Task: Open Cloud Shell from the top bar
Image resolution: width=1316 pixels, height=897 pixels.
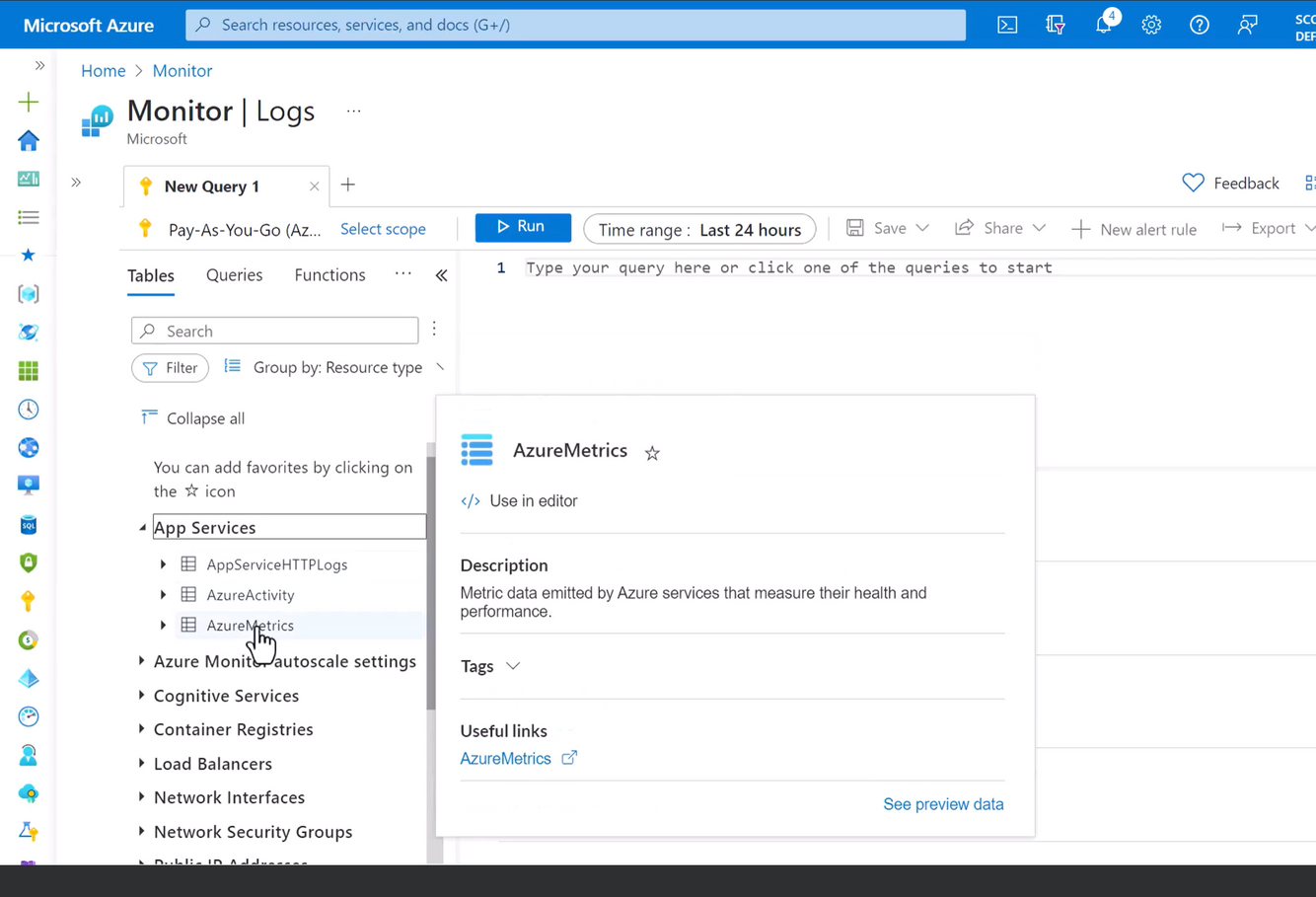Action: [x=1007, y=25]
